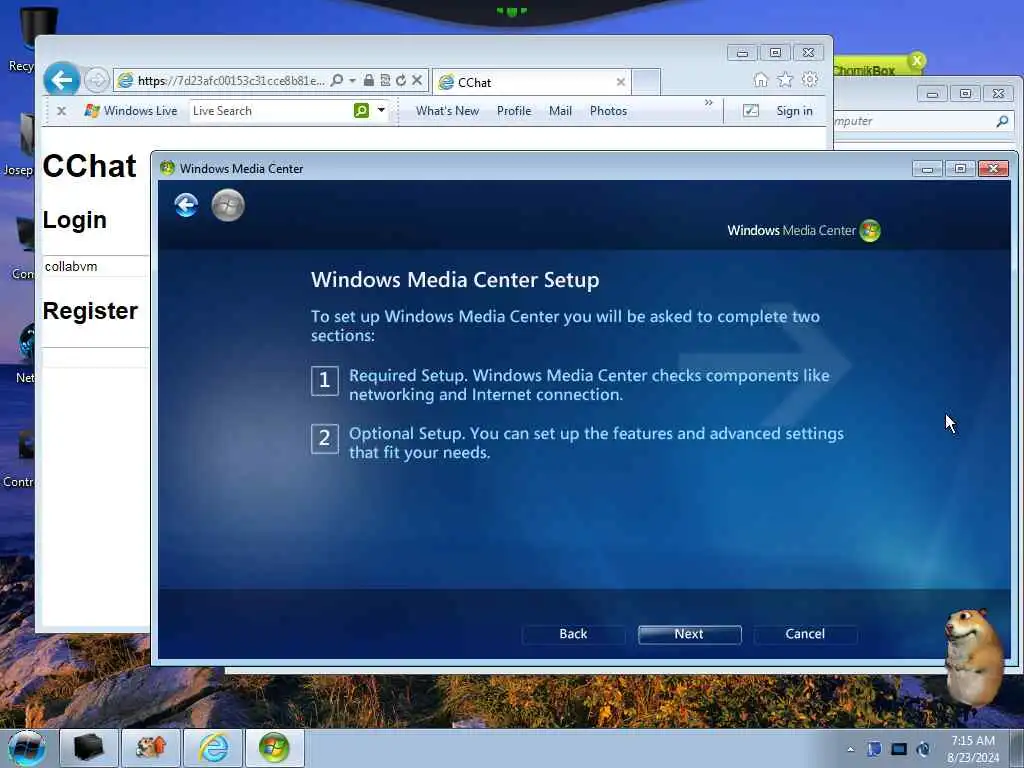Open Mail in Windows Live toolbar
This screenshot has width=1024, height=768.
pos(560,111)
